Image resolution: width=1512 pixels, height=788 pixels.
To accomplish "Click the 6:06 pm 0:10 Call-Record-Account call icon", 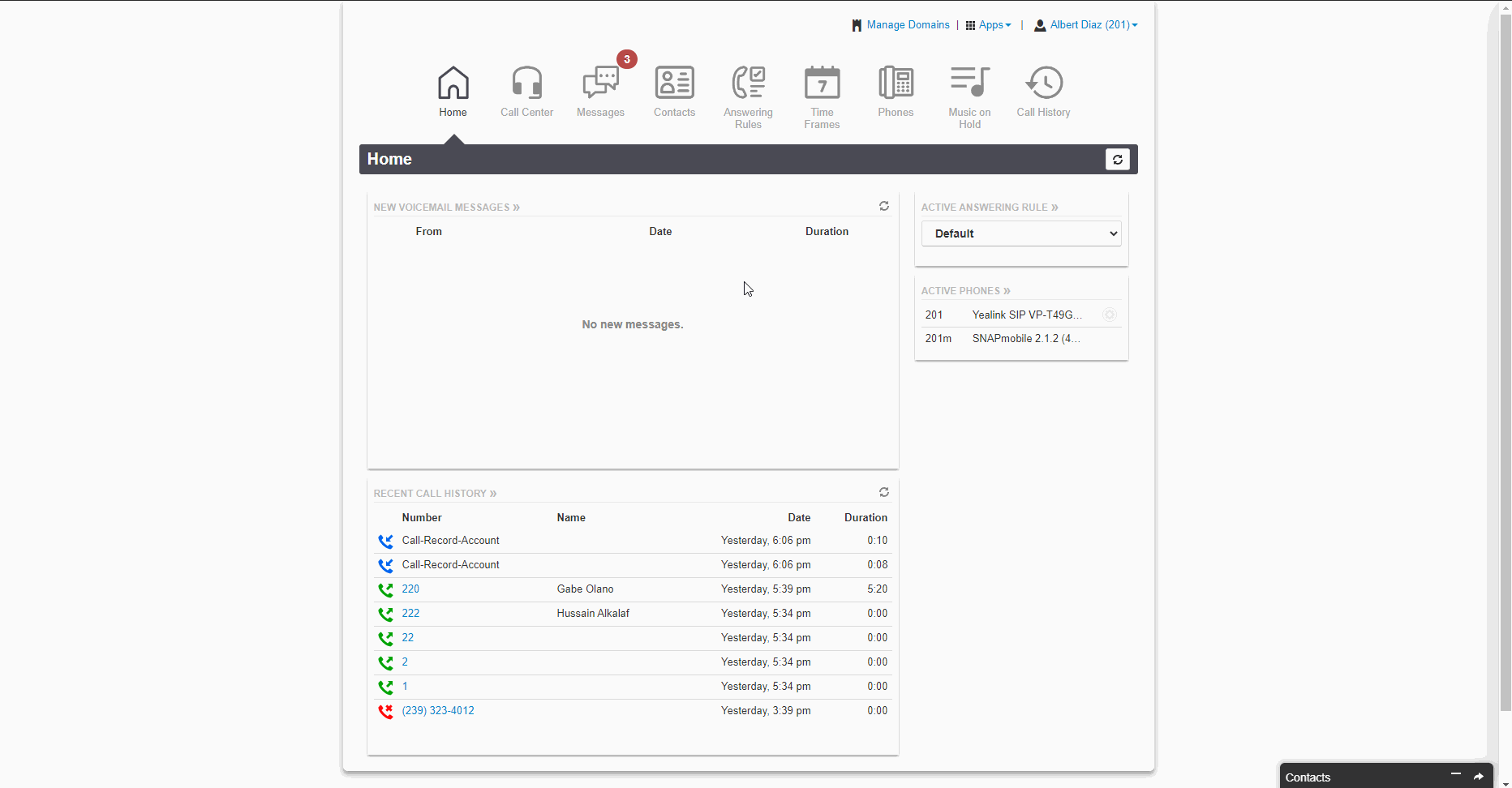I will point(385,541).
